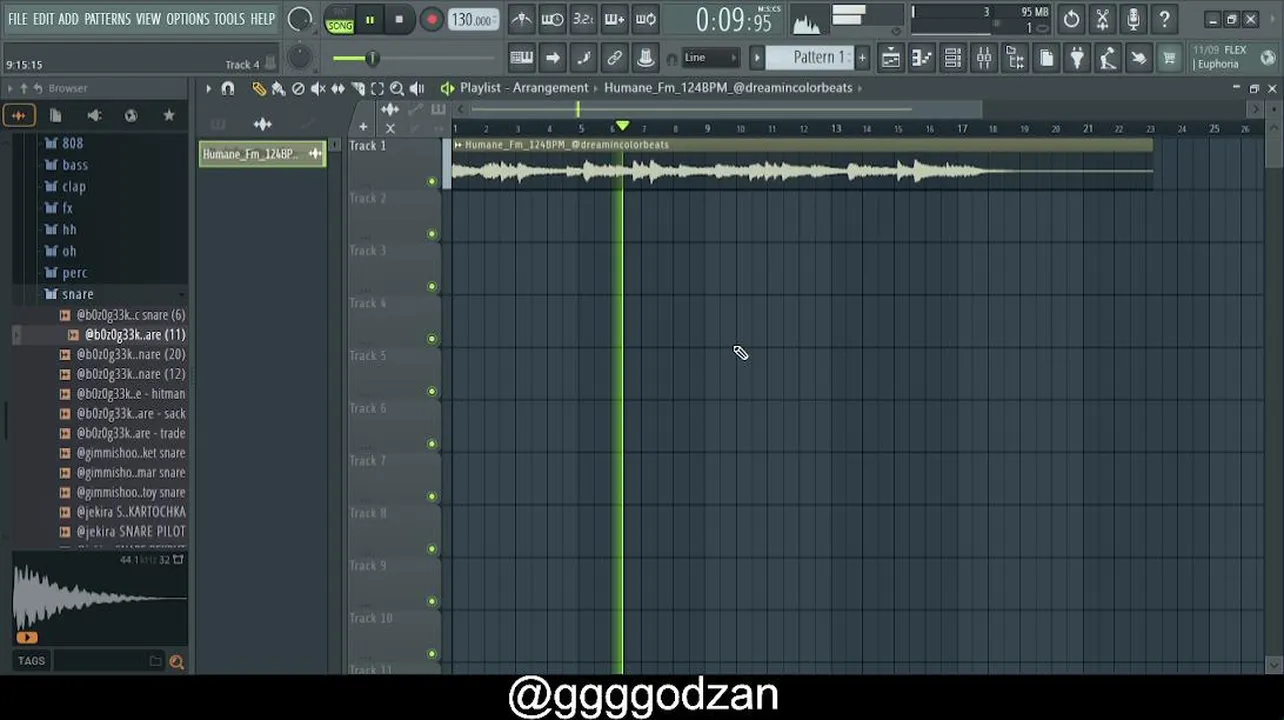This screenshot has width=1284, height=720.
Task: Toggle SONG/PAT playback mode
Action: 340,20
